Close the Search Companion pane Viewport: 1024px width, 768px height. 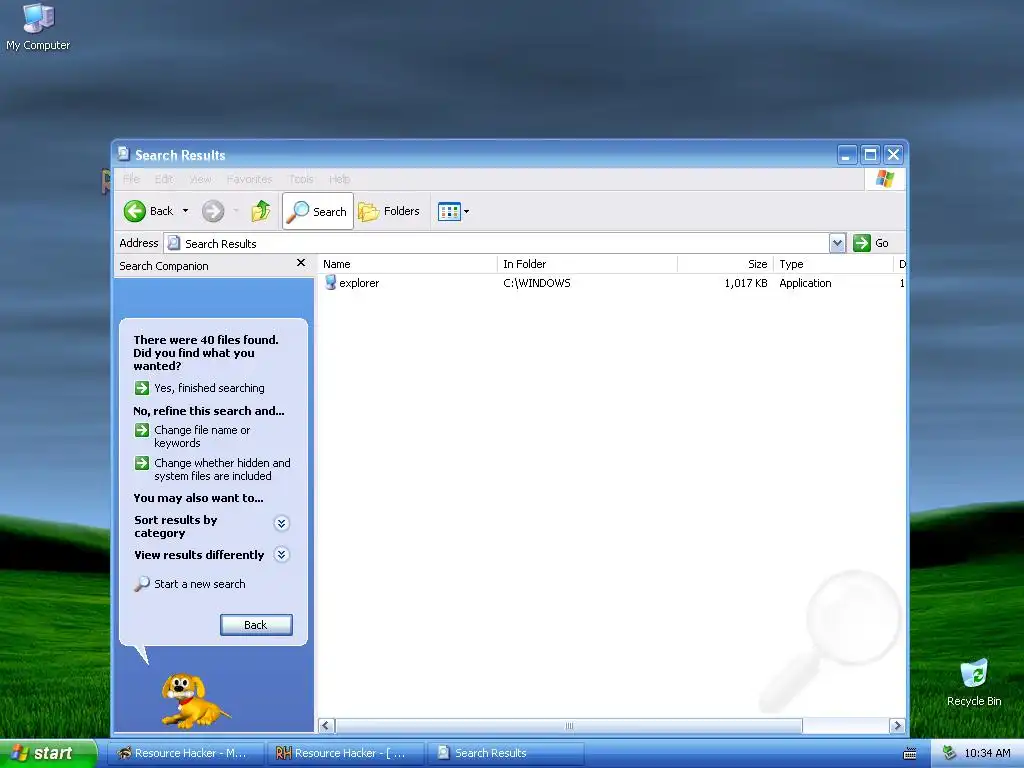[301, 263]
